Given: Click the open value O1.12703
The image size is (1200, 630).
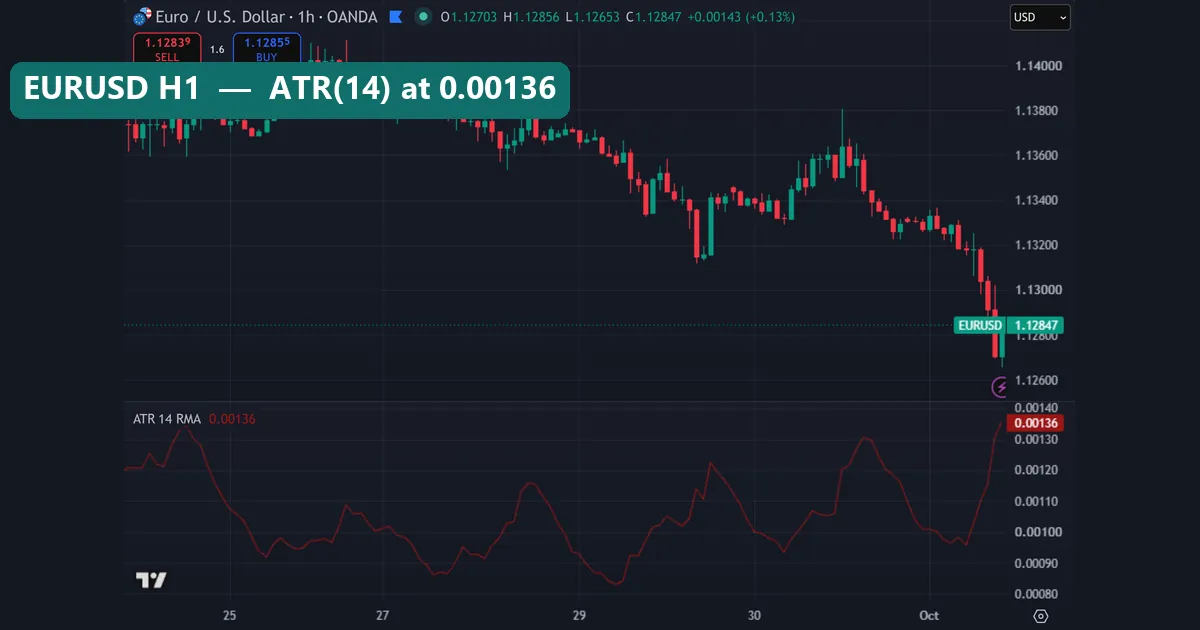Looking at the screenshot, I should click(x=470, y=17).
